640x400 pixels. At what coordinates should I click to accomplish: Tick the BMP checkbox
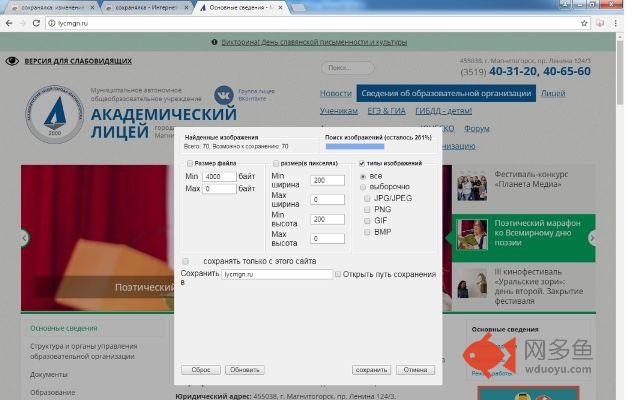(367, 232)
